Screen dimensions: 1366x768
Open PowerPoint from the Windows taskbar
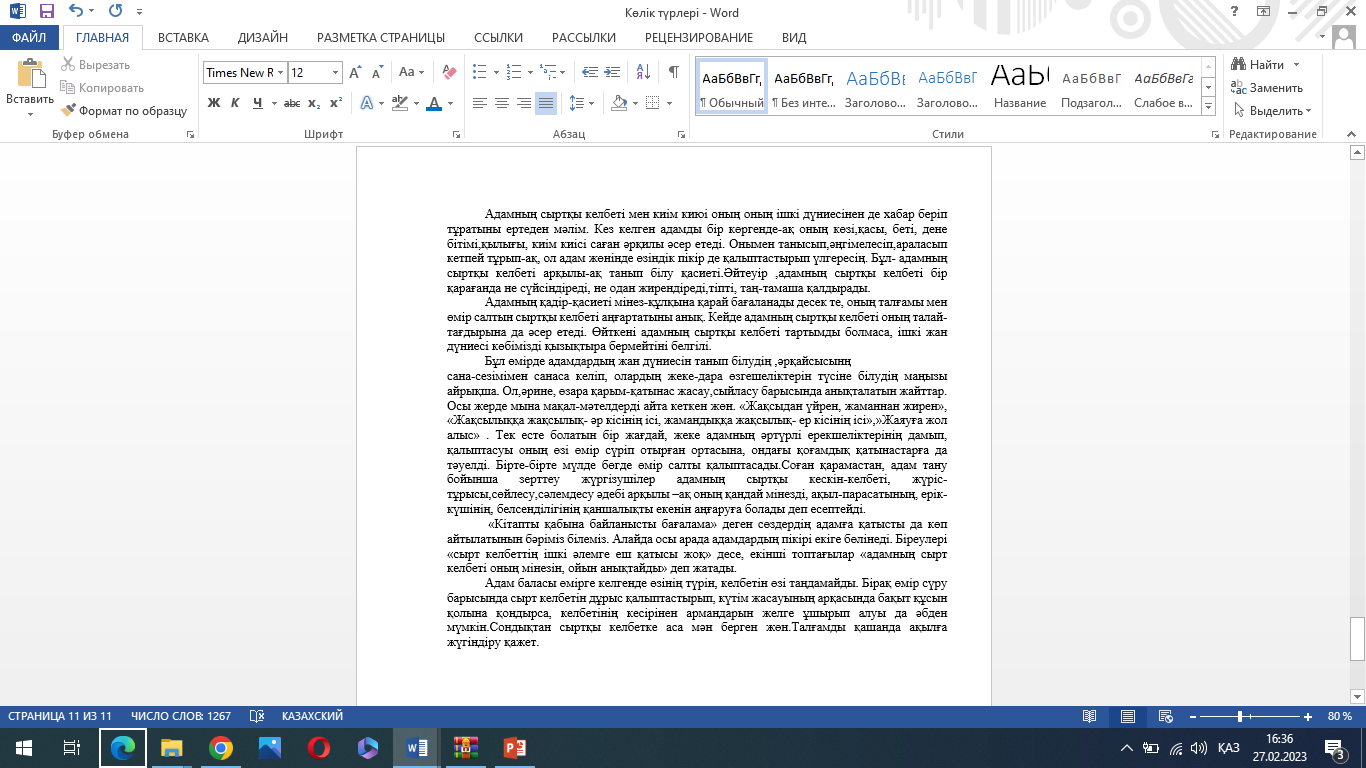(x=514, y=747)
